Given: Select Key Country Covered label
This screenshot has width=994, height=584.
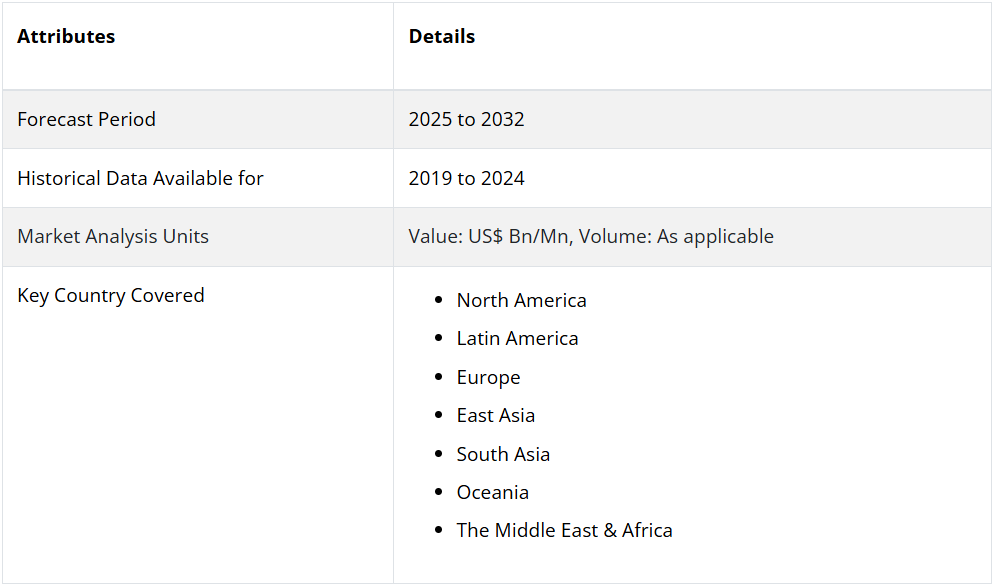Looking at the screenshot, I should click(111, 295).
